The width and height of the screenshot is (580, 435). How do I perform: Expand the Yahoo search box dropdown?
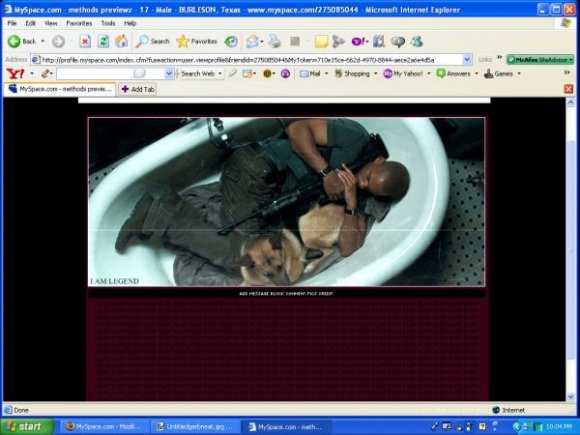[169, 74]
